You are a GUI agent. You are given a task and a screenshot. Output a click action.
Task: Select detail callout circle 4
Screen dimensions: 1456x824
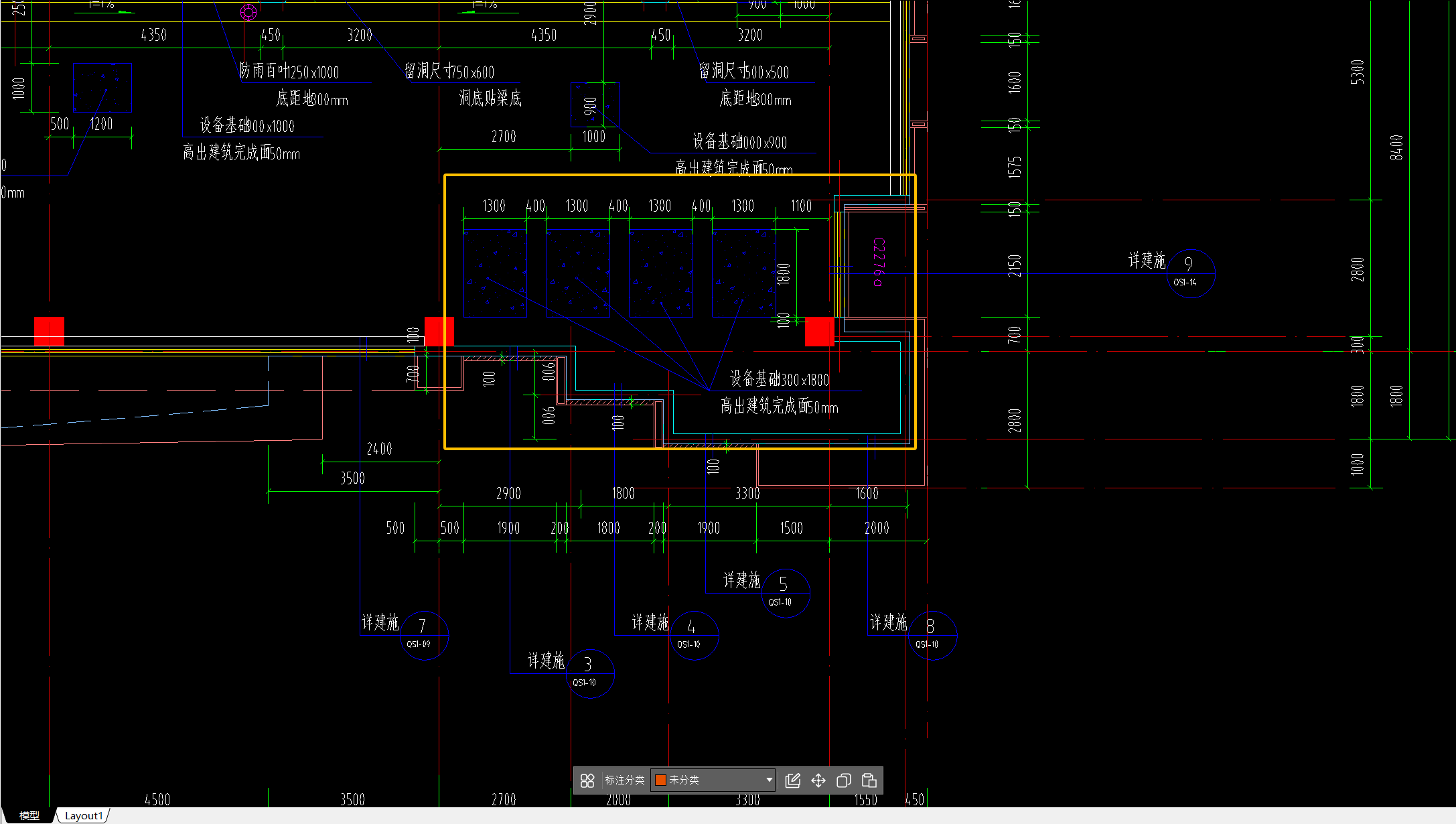(x=694, y=635)
